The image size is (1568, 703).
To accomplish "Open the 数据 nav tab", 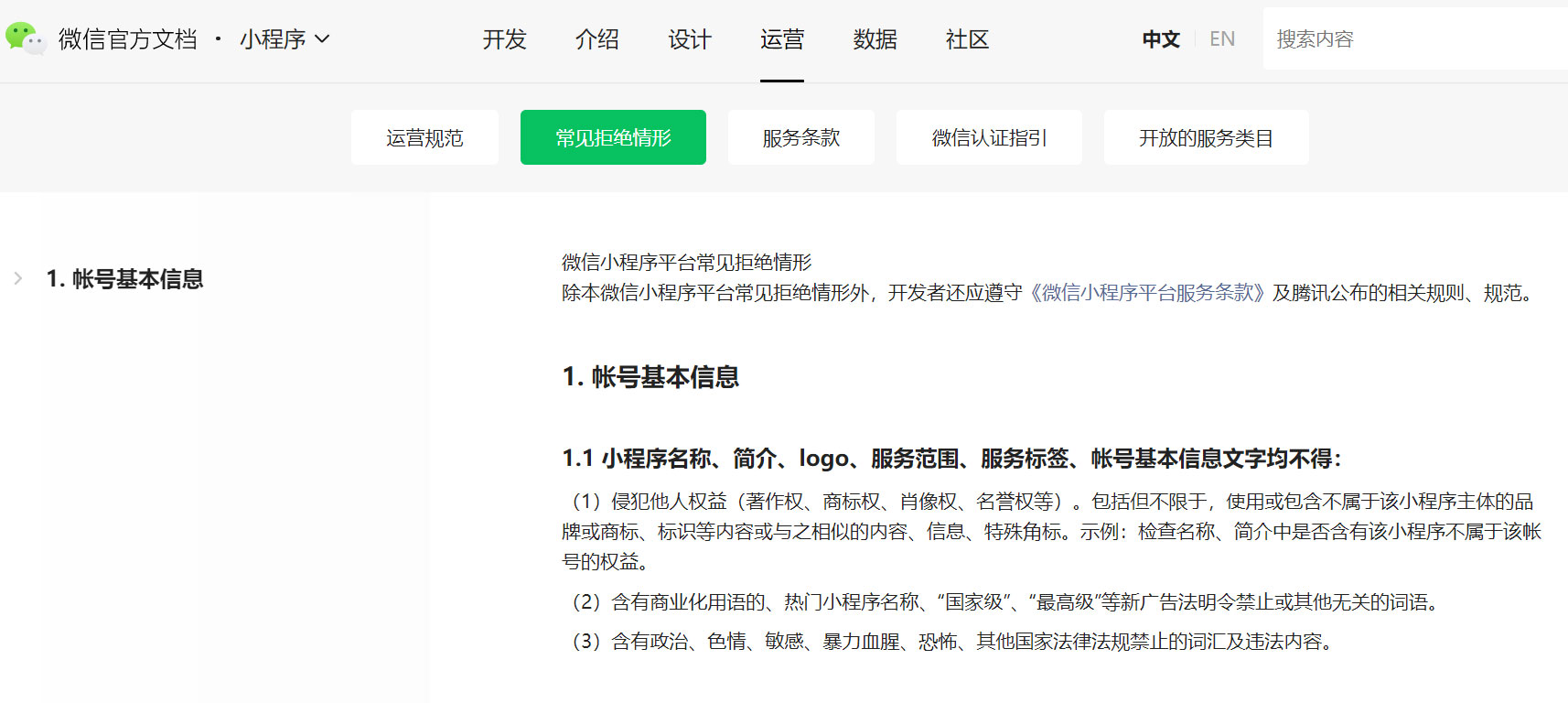I will click(x=875, y=39).
